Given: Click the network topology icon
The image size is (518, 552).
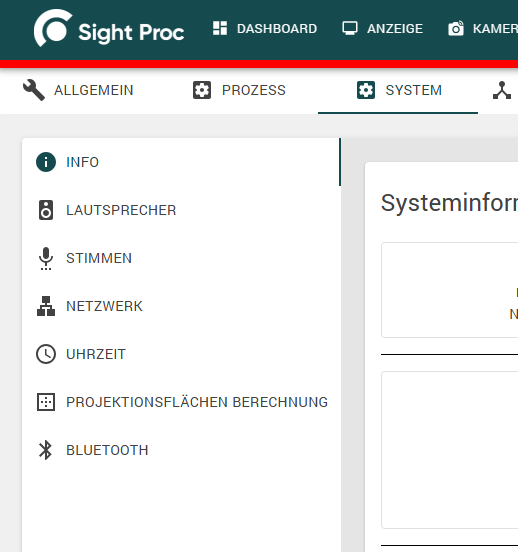Looking at the screenshot, I should (x=46, y=306).
